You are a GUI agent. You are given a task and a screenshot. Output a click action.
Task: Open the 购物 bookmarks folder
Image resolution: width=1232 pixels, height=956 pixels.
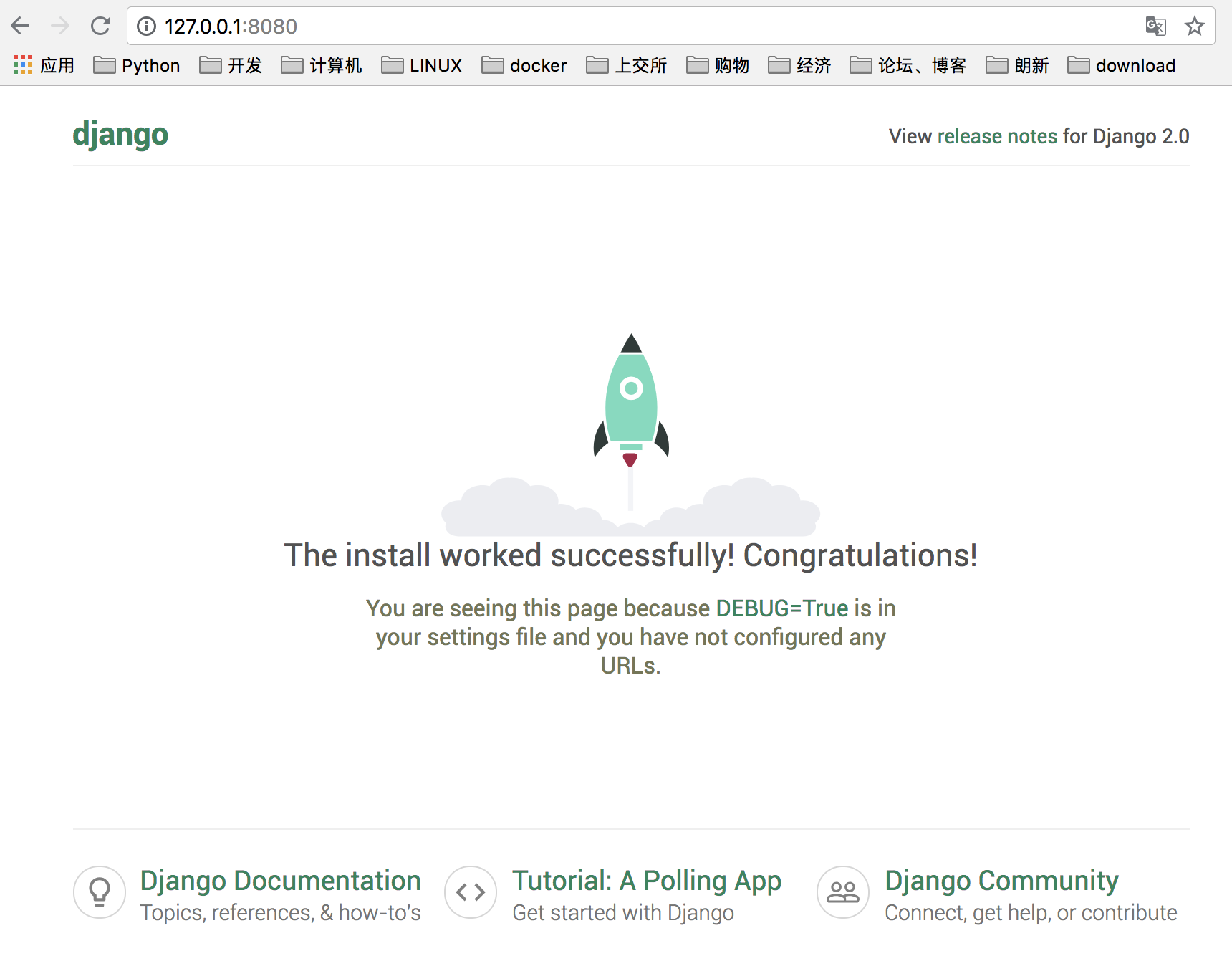click(718, 65)
